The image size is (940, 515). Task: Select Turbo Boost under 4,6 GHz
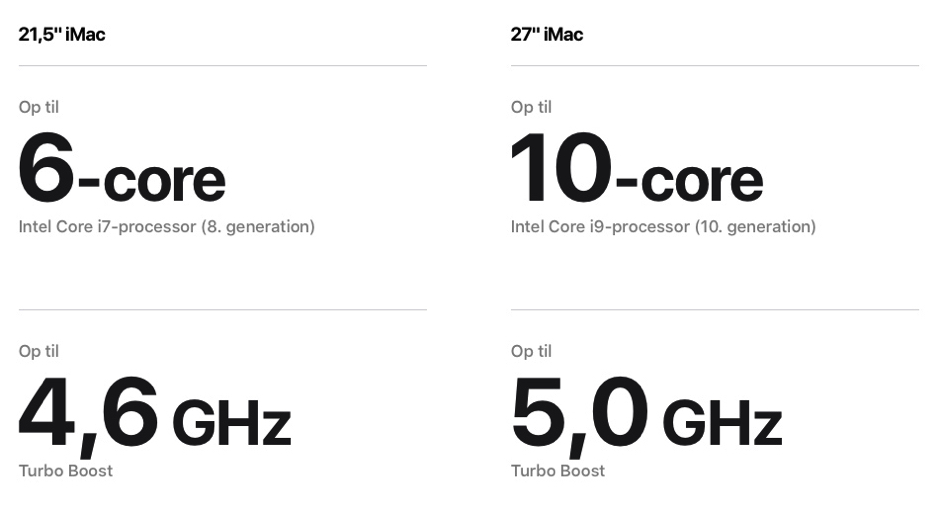click(x=66, y=470)
